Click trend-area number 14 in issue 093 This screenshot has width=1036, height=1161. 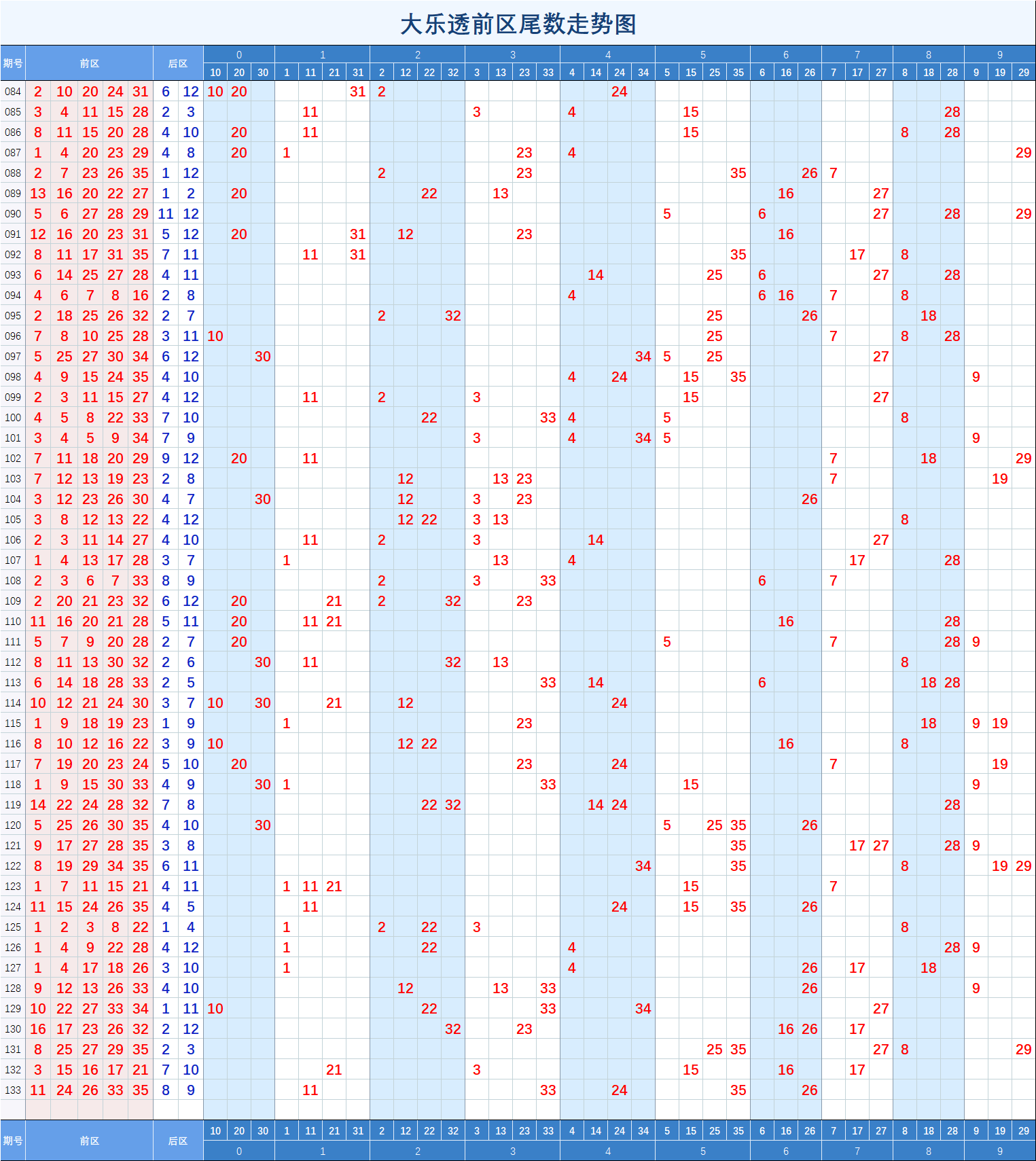point(596,275)
